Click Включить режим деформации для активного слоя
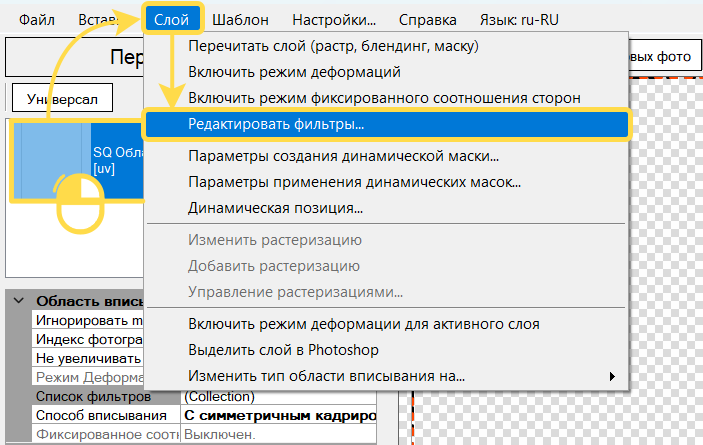The width and height of the screenshot is (703, 445). [364, 324]
